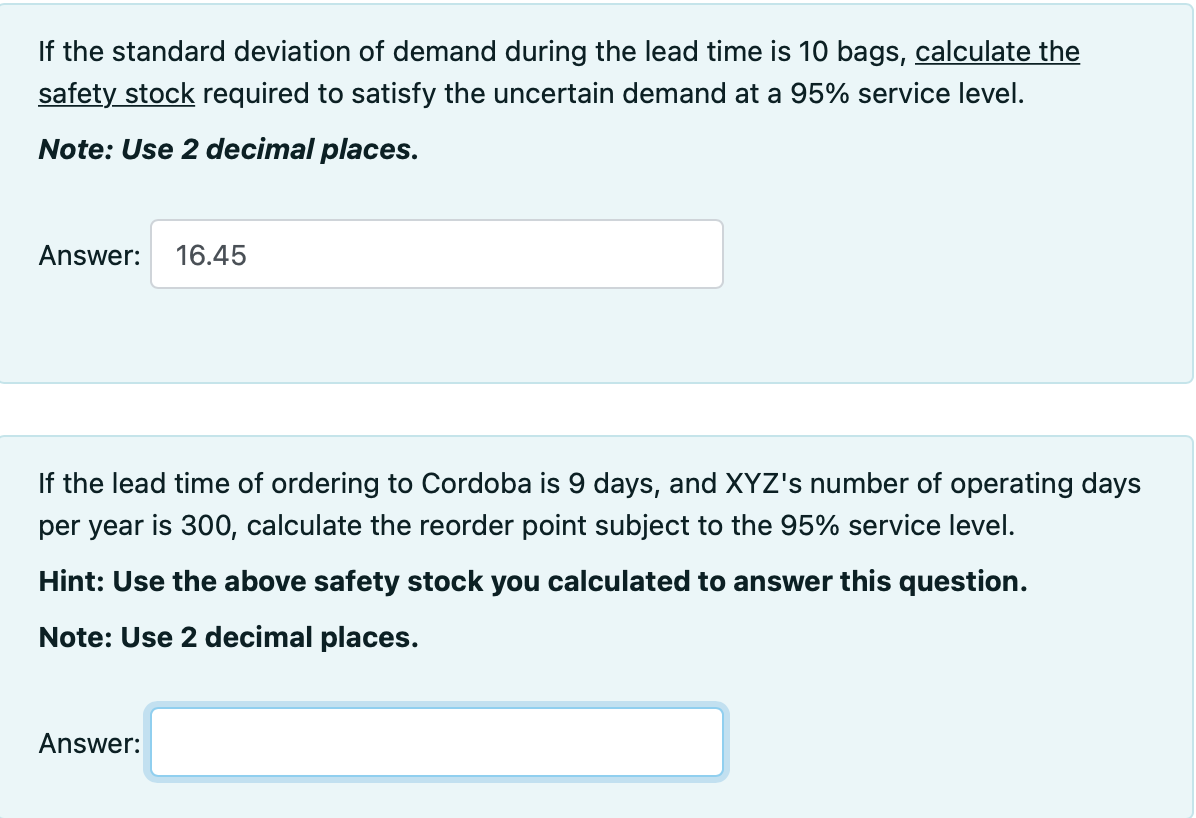This screenshot has height=818, width=1196.
Task: Click the Answer label of the first question
Action: coord(88,255)
